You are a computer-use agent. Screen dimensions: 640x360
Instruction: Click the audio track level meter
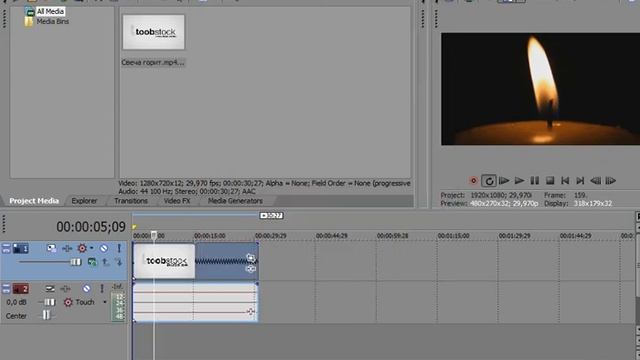[118, 307]
